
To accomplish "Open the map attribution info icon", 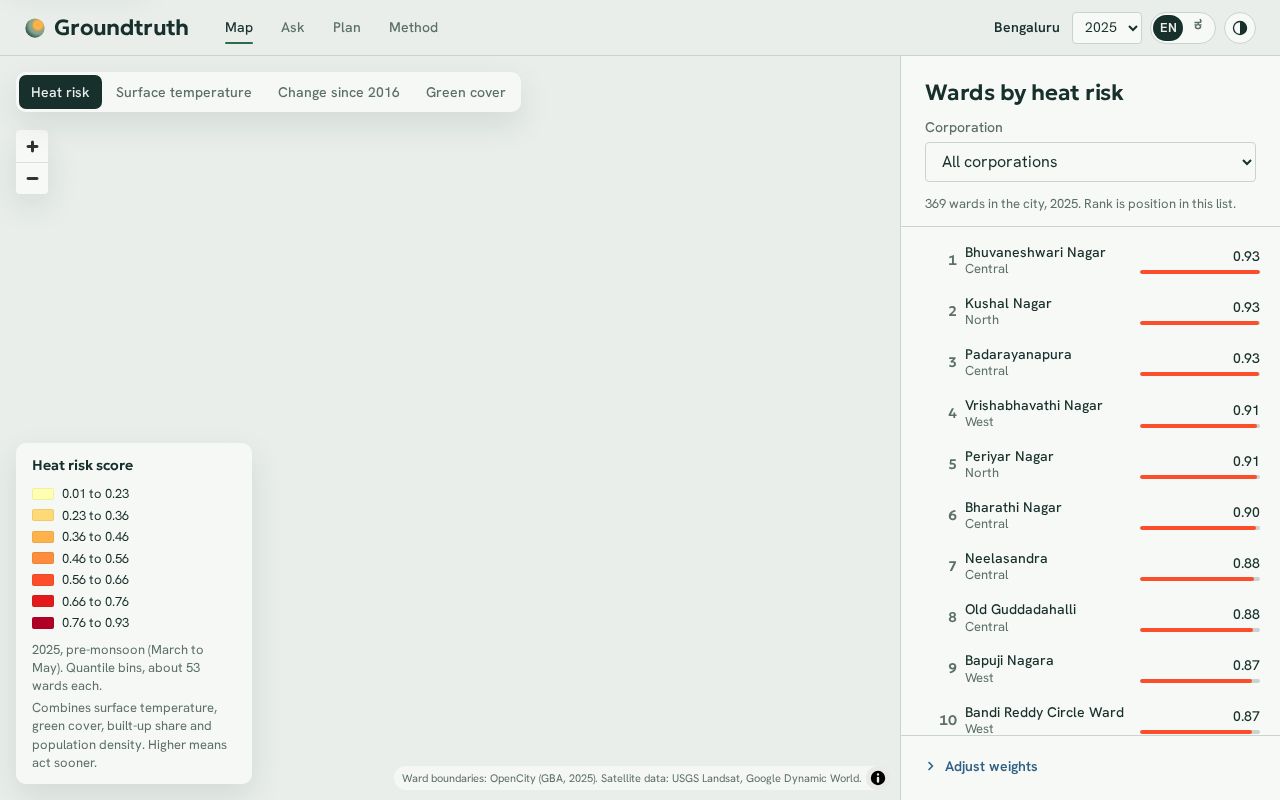I will [878, 778].
